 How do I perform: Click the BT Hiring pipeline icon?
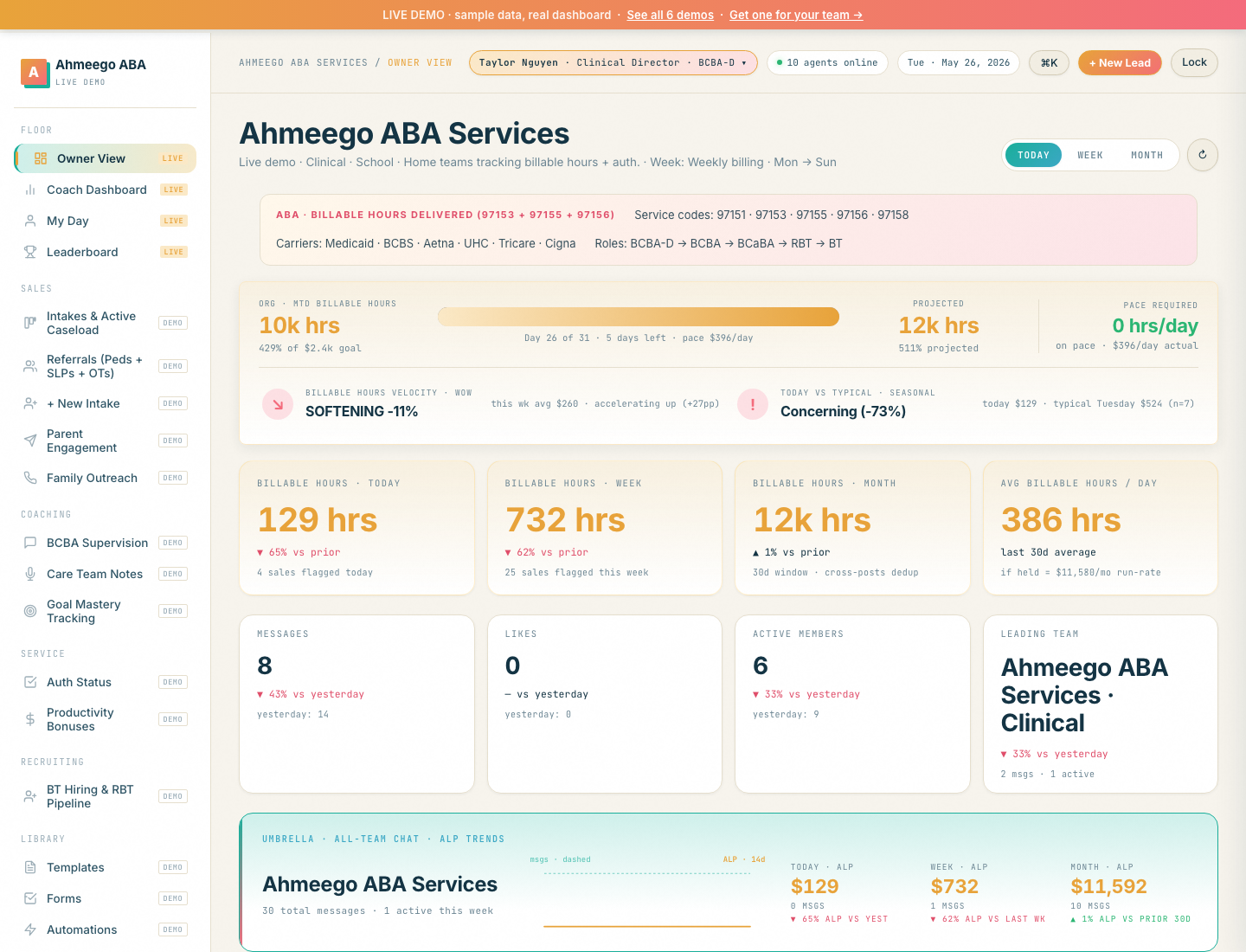coord(30,796)
